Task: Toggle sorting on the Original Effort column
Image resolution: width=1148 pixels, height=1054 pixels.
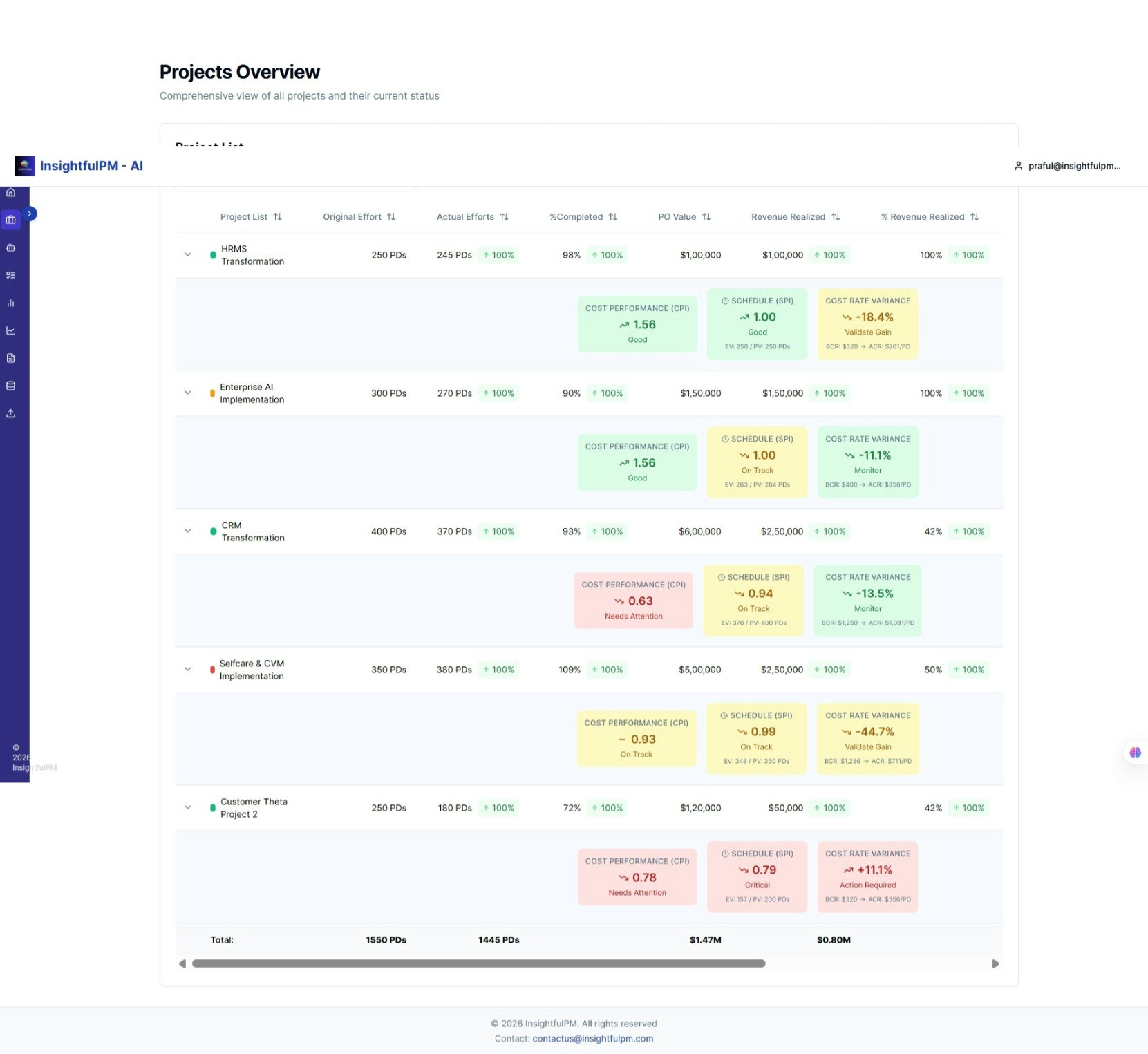Action: tap(391, 216)
